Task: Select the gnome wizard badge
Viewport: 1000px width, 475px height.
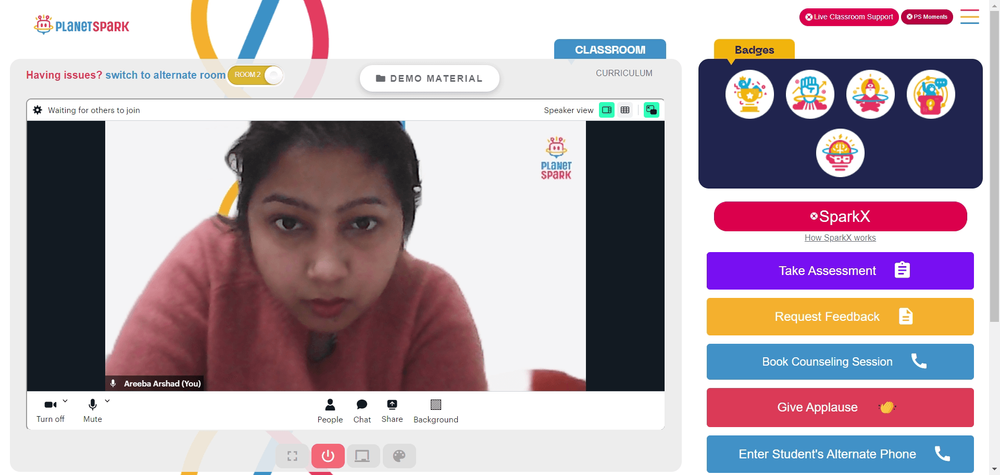Action: click(x=870, y=94)
